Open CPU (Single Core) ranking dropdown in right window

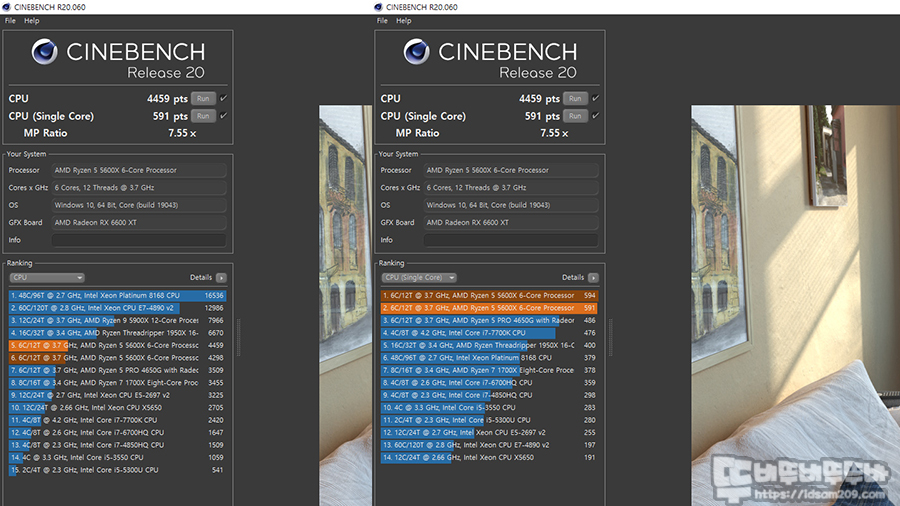coord(419,278)
